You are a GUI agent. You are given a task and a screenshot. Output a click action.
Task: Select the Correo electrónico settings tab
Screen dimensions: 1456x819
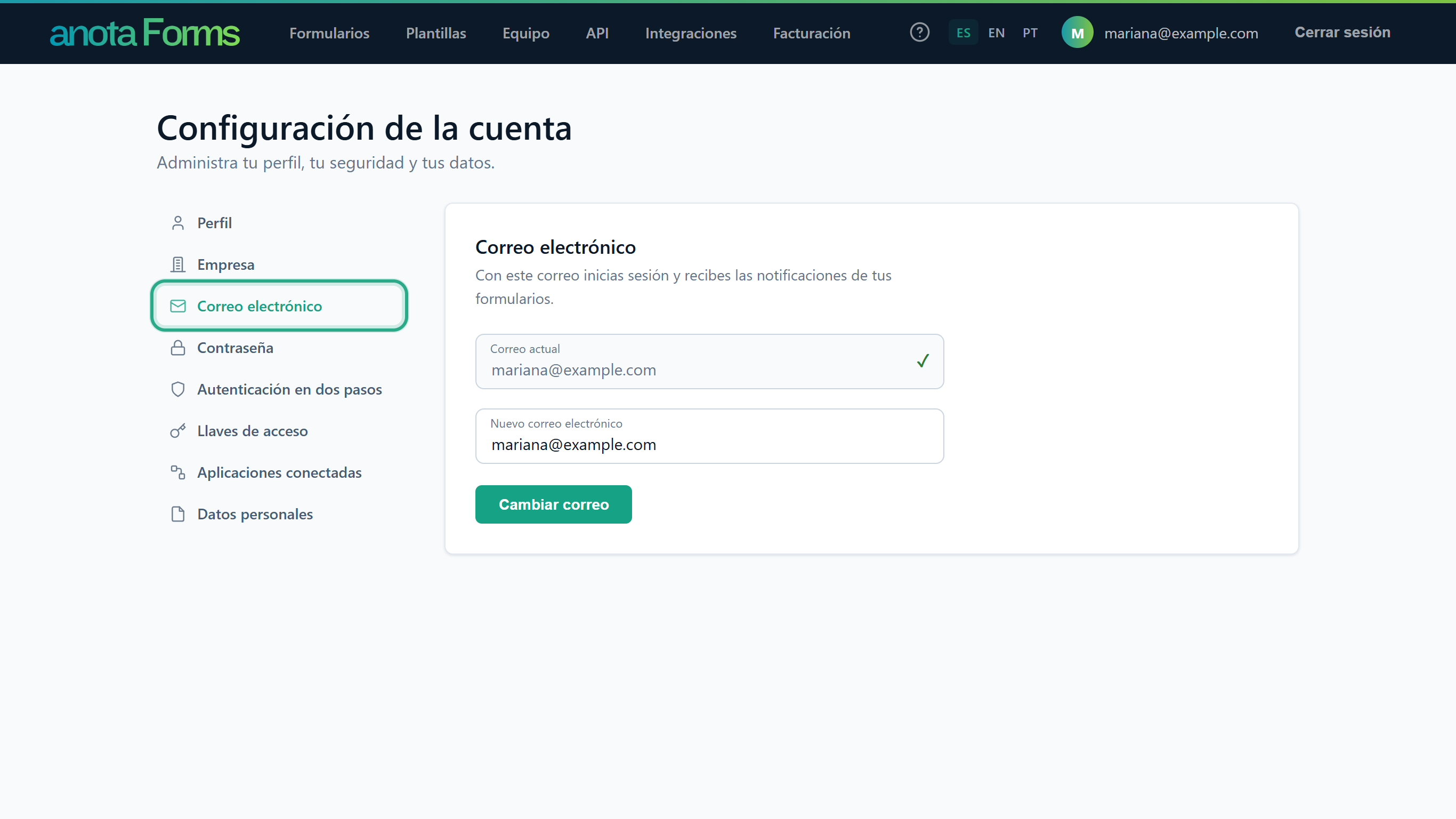click(x=279, y=306)
